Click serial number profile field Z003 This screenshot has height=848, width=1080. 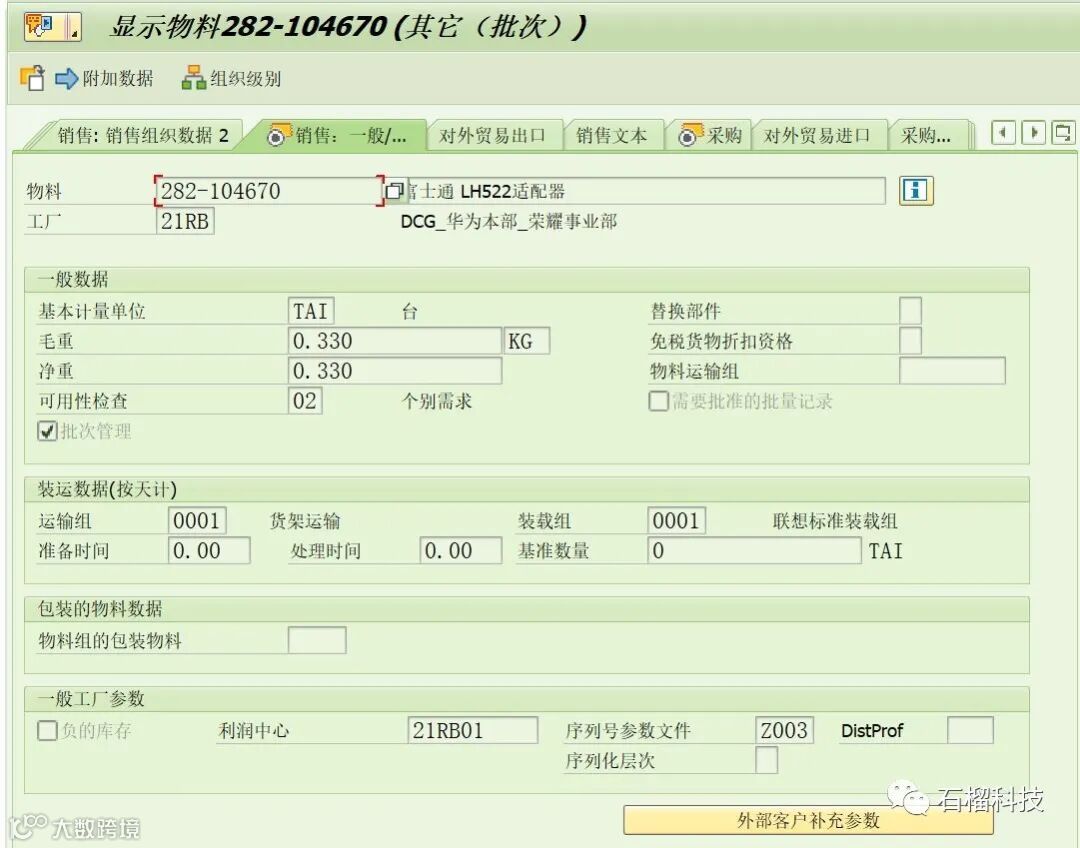tap(785, 730)
